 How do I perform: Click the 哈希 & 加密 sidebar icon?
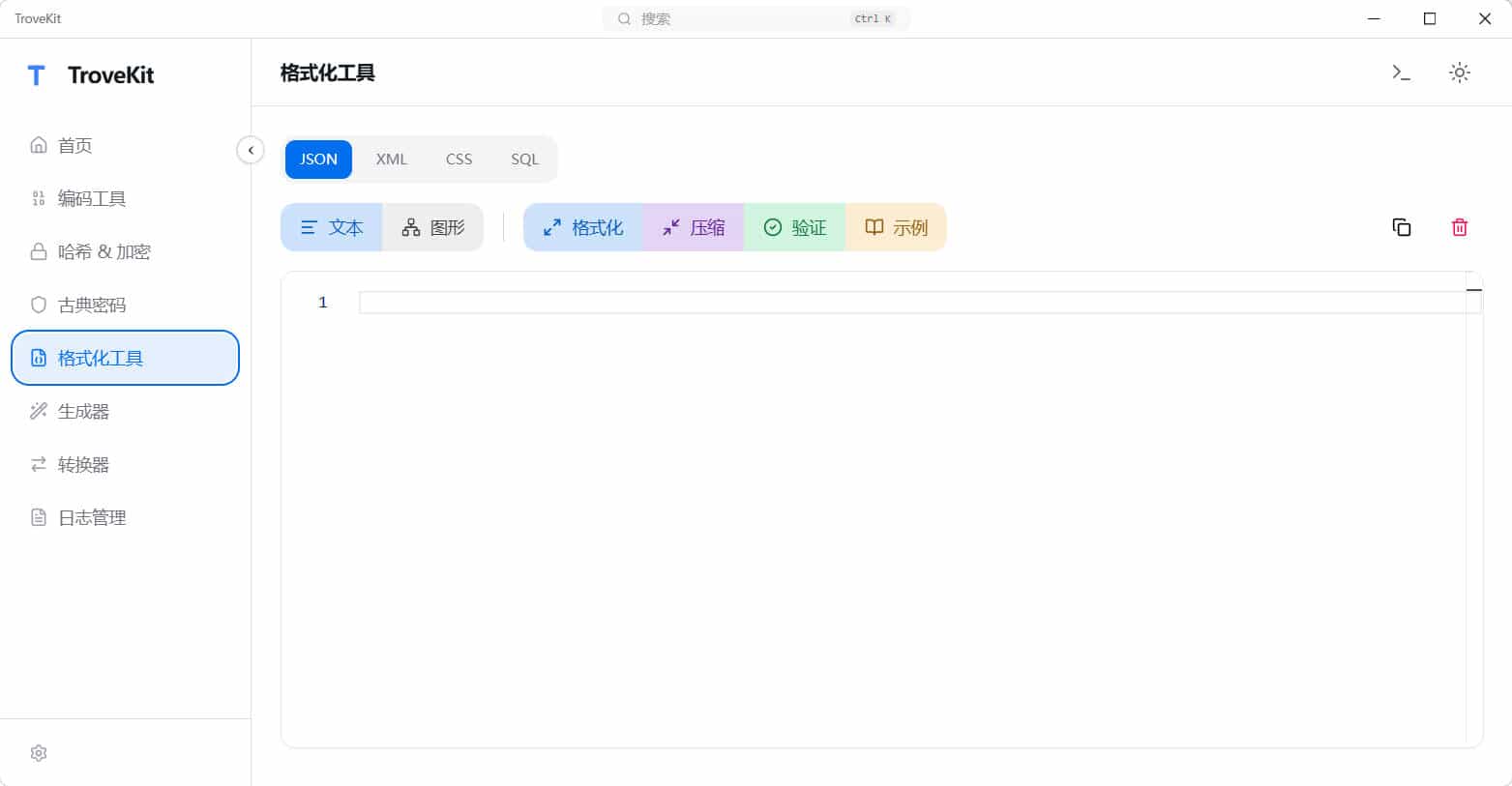38,251
